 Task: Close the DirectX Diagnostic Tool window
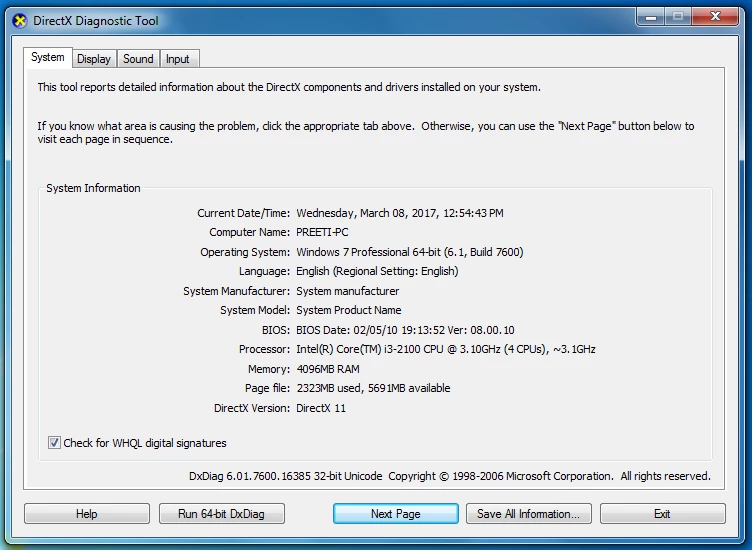(x=715, y=17)
